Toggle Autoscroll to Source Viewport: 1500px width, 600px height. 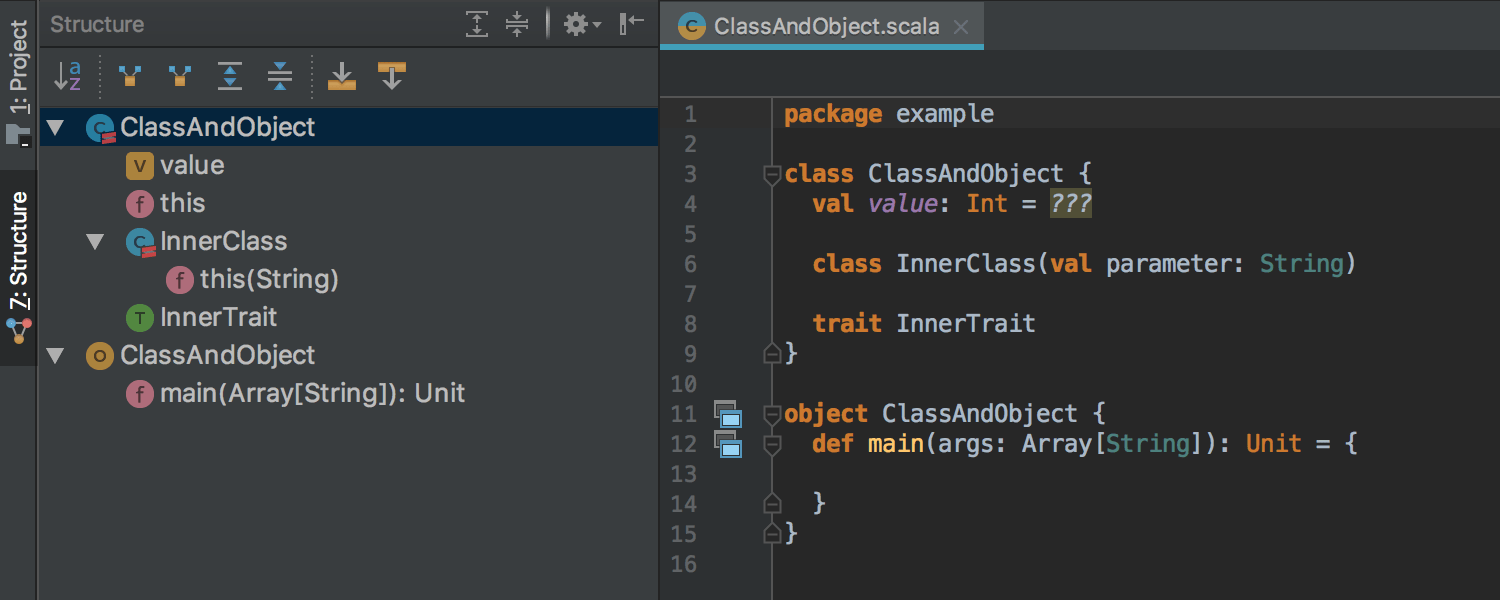click(341, 75)
